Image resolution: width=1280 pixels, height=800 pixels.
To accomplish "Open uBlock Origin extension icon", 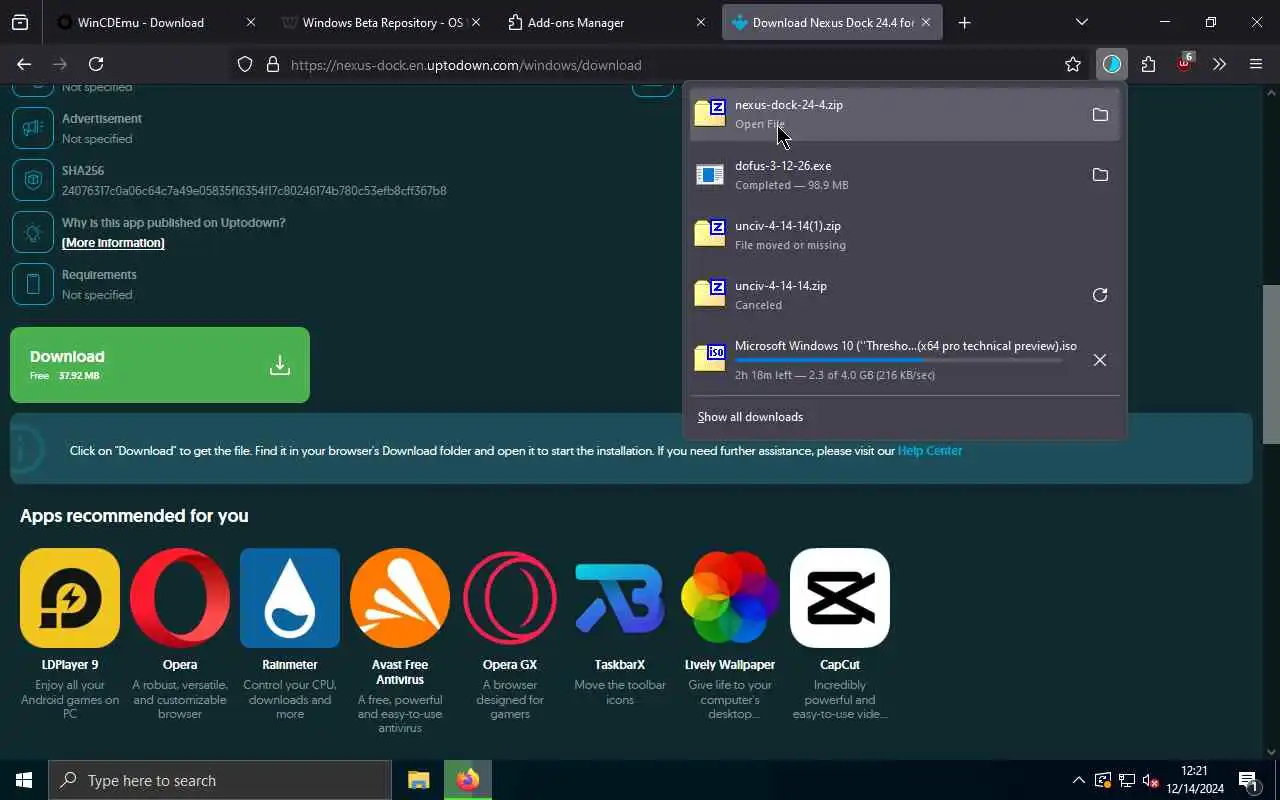I will [1184, 64].
